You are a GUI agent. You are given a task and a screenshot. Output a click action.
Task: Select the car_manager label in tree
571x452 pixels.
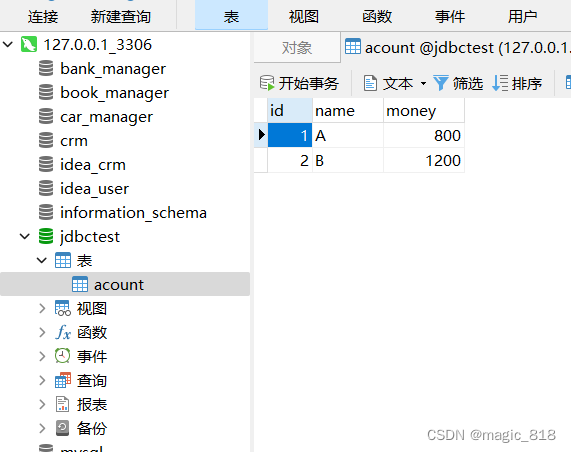click(106, 117)
